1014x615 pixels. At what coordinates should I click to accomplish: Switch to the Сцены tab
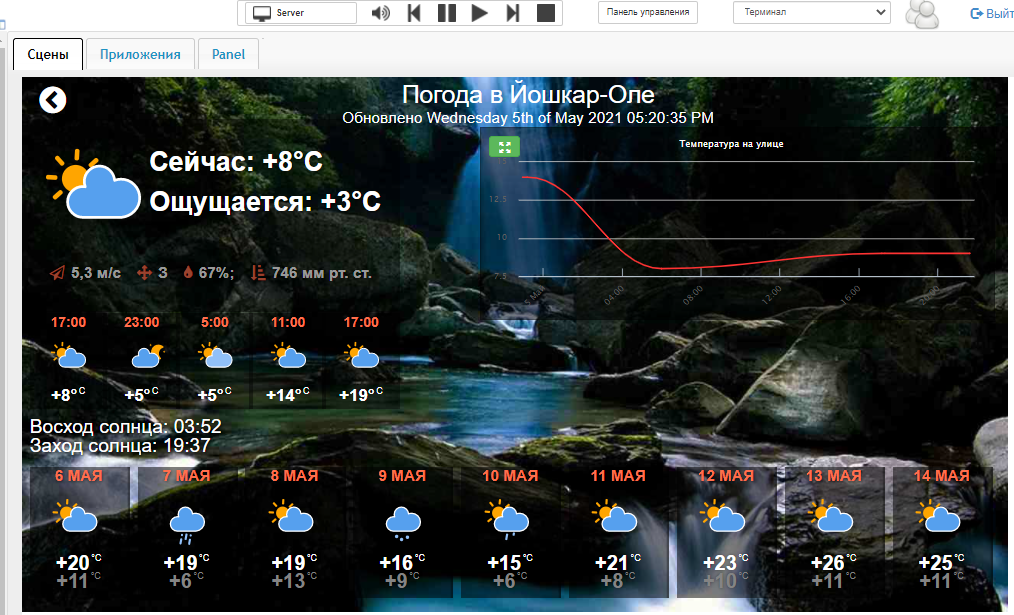(48, 55)
